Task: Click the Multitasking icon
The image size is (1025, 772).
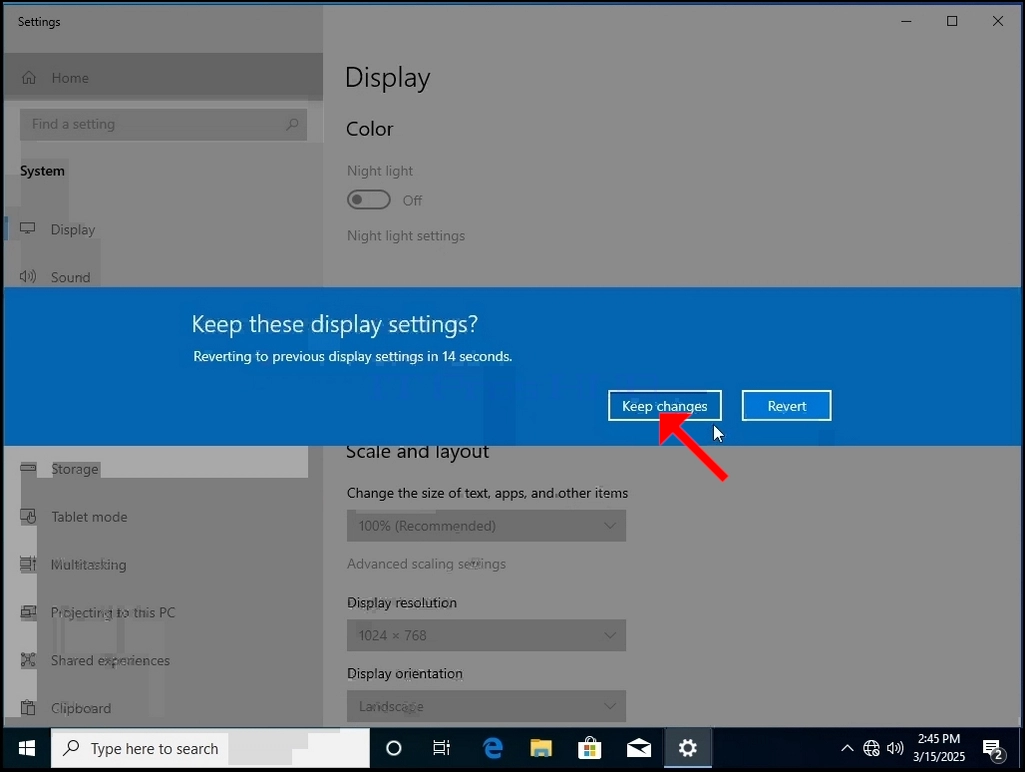Action: coord(28,564)
